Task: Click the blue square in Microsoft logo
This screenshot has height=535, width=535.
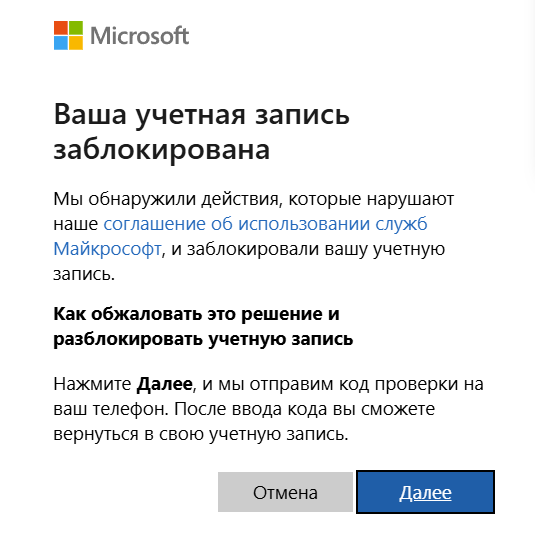Action: 61,43
